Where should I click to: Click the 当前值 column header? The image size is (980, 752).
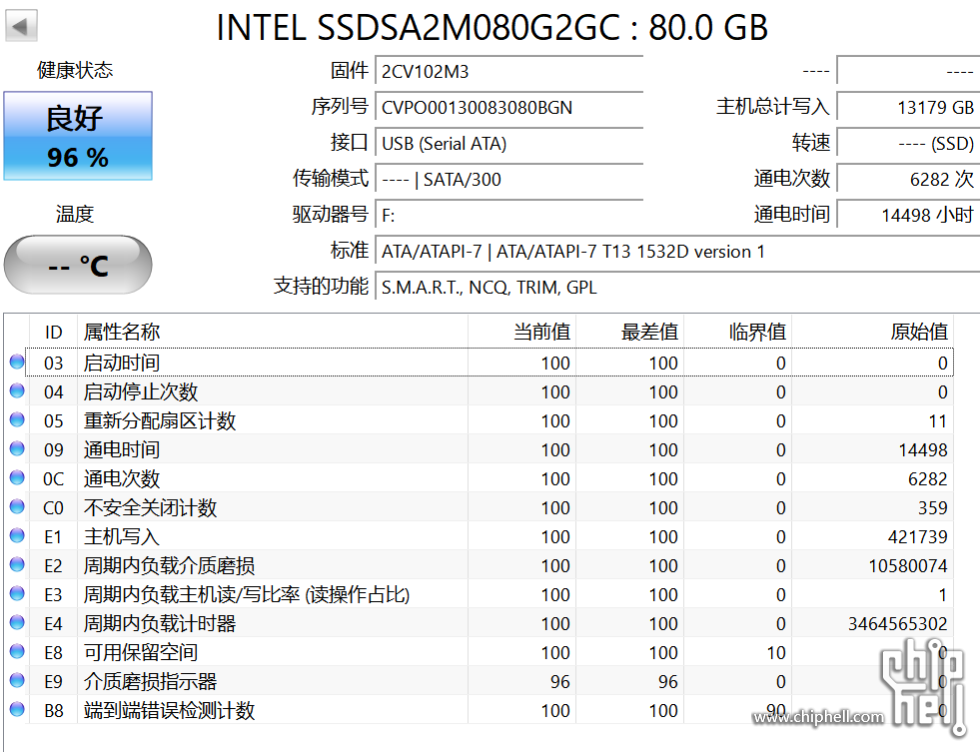tap(542, 332)
